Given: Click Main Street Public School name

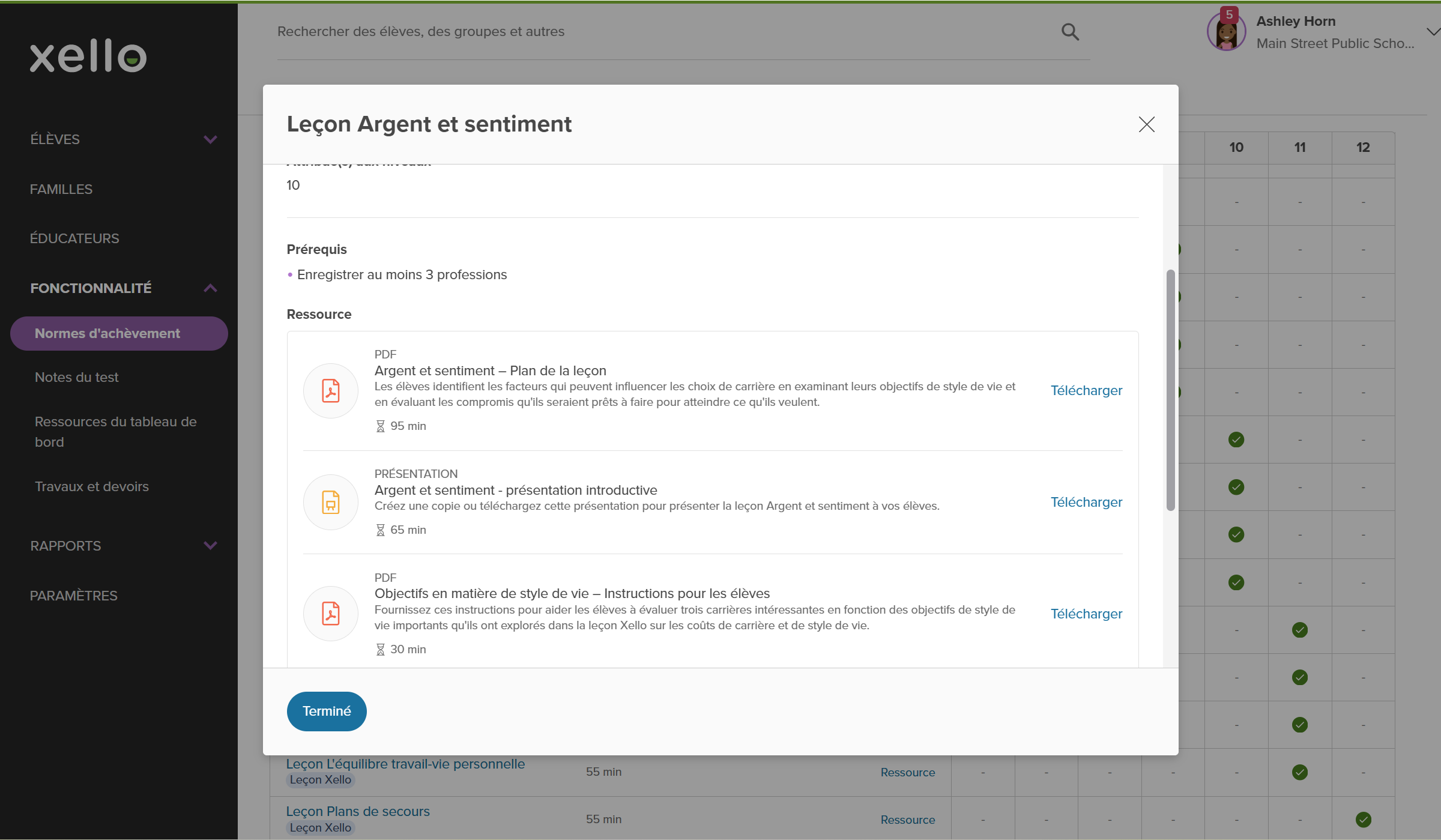Looking at the screenshot, I should pyautogui.click(x=1335, y=43).
